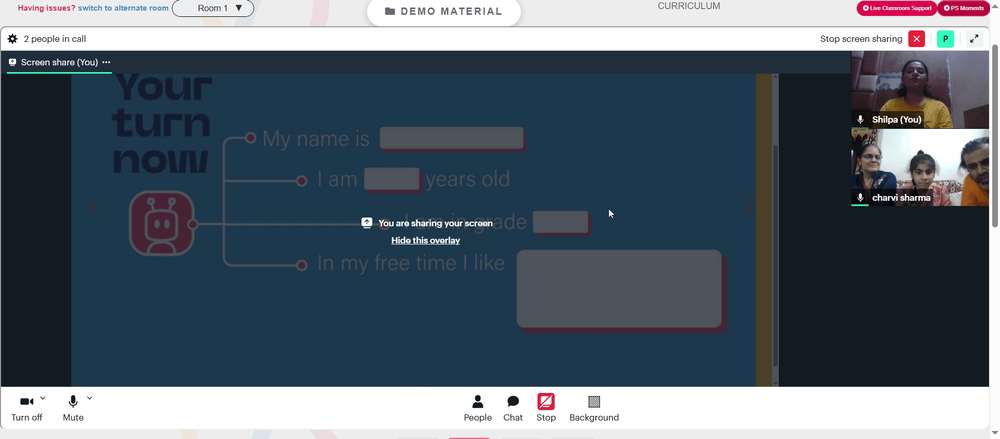Go to next slide arrow

[749, 205]
